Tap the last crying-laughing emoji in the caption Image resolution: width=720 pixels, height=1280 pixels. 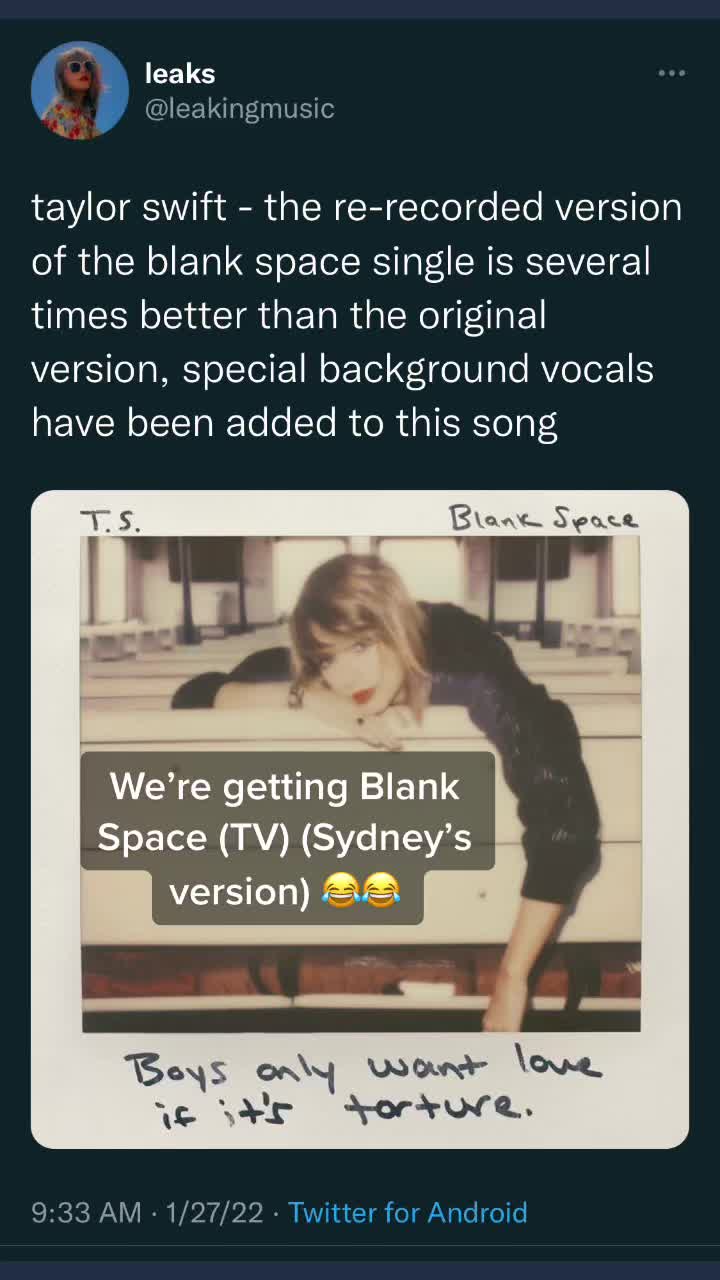(x=381, y=889)
